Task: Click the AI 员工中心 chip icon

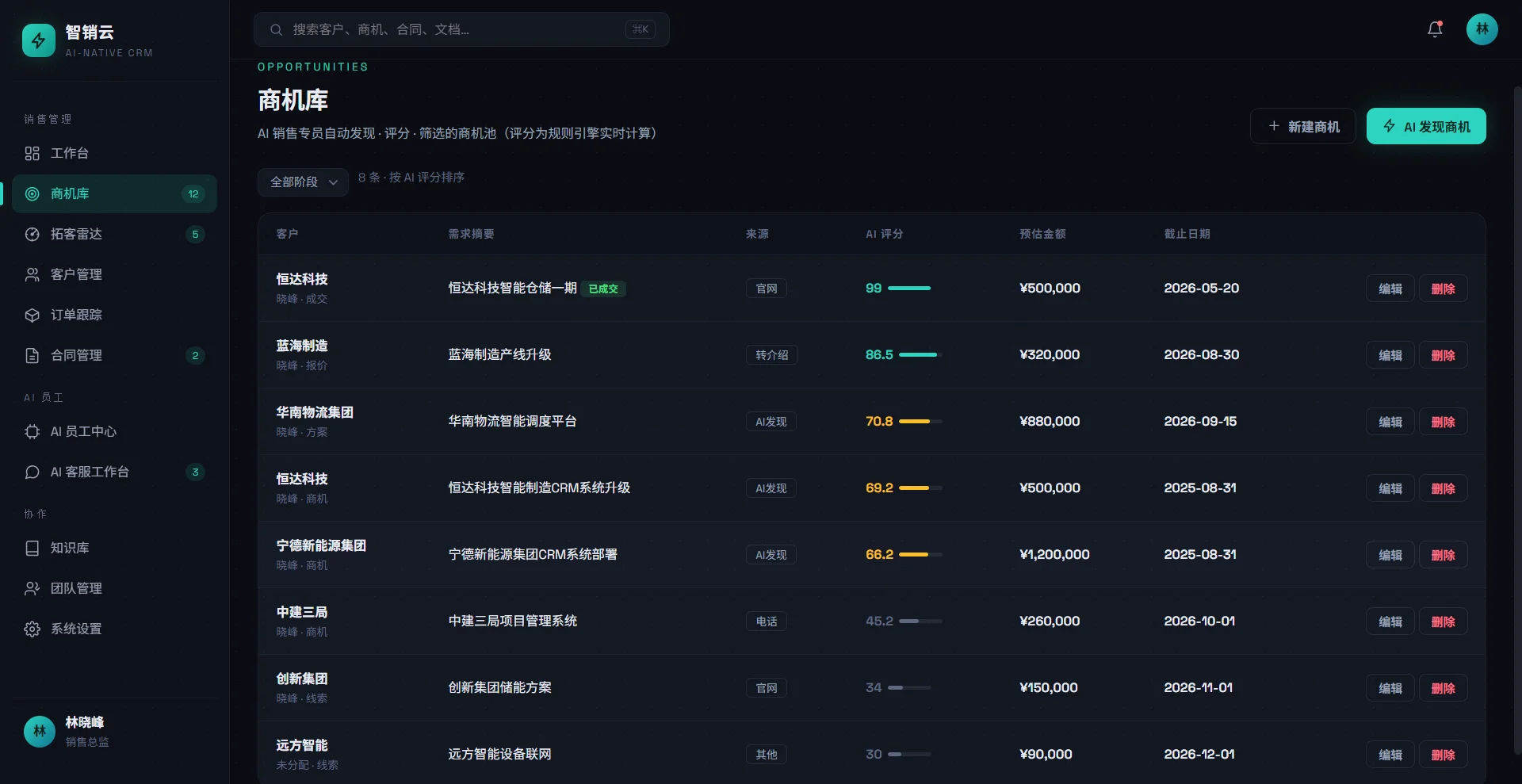Action: 33,431
